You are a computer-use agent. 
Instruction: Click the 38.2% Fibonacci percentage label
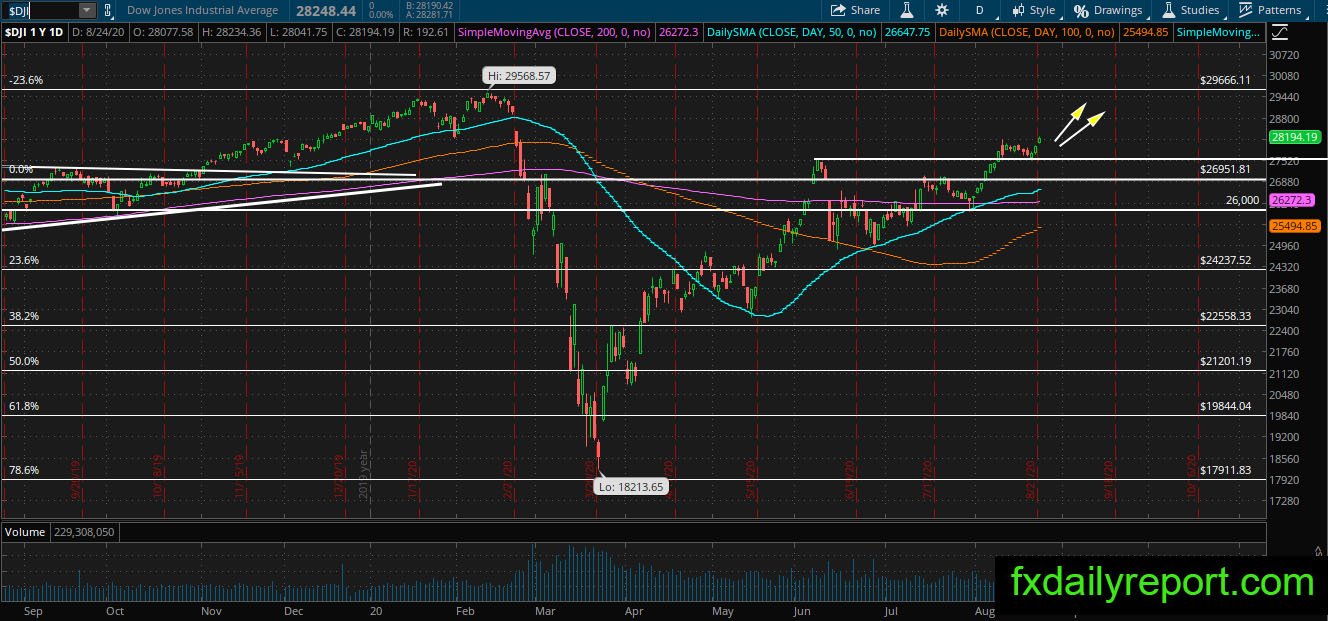tap(24, 316)
